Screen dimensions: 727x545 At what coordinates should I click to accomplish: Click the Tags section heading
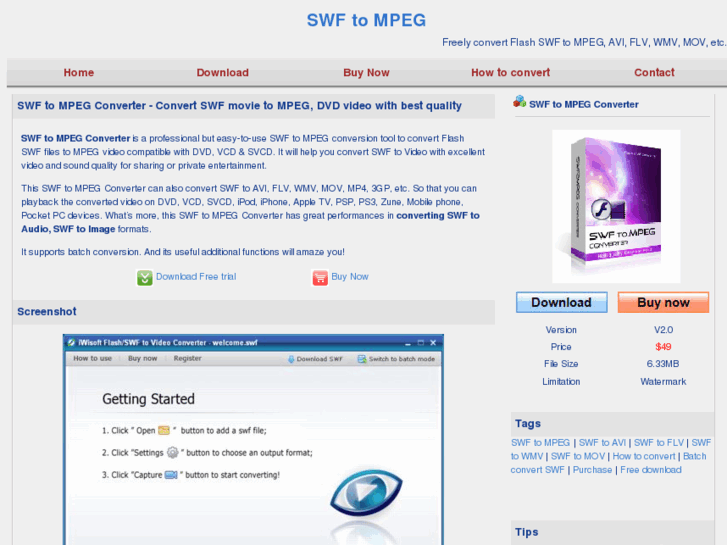coord(528,423)
